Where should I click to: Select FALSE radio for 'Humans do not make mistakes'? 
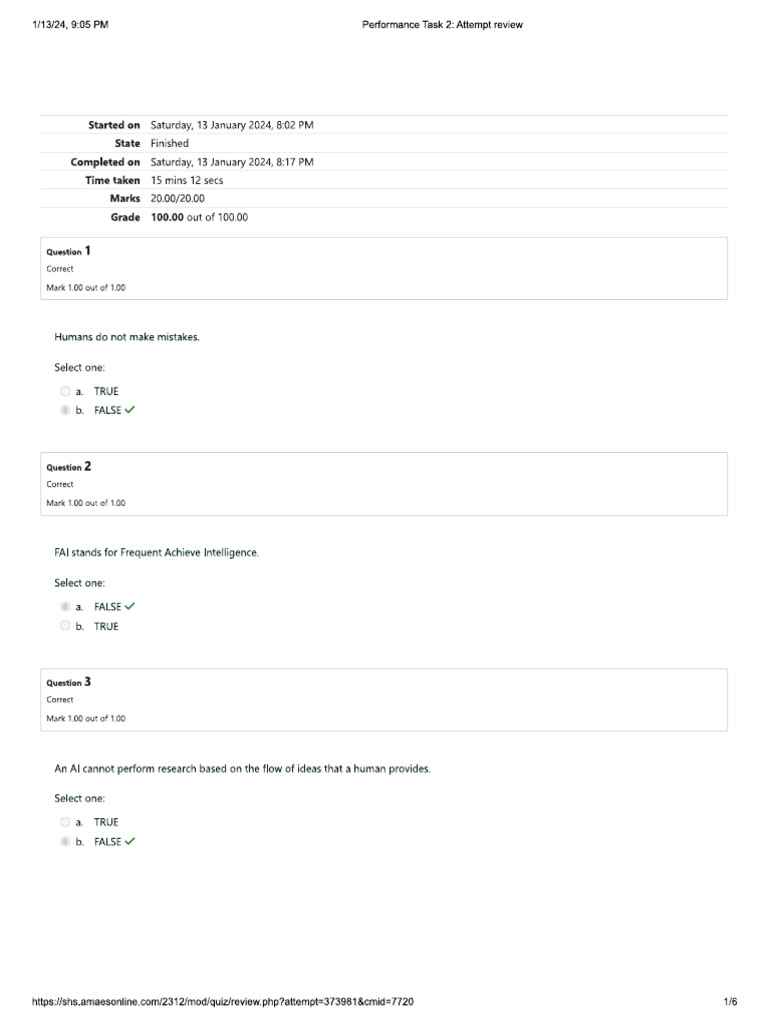pos(65,410)
